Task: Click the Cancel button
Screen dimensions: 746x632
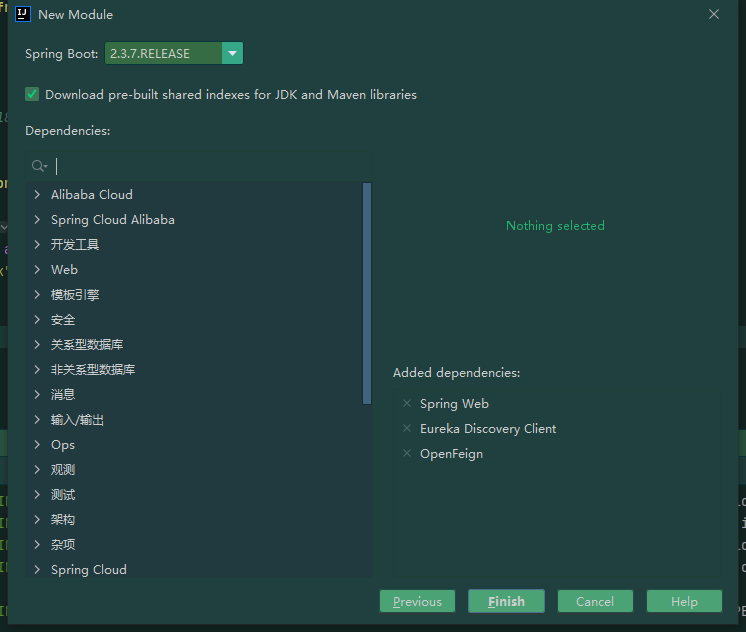Action: [595, 601]
